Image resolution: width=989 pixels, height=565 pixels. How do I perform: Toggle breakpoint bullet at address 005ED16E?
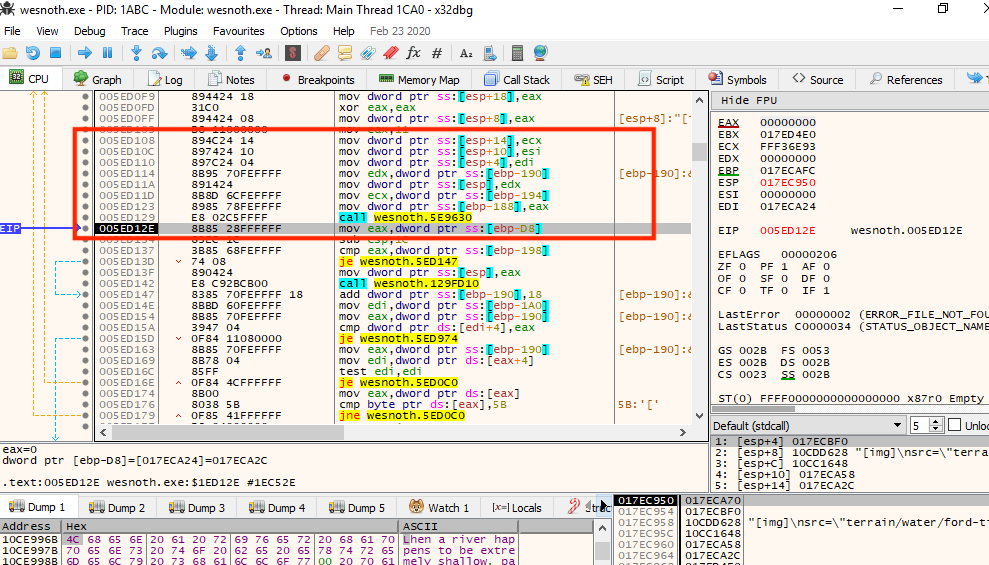(85, 382)
